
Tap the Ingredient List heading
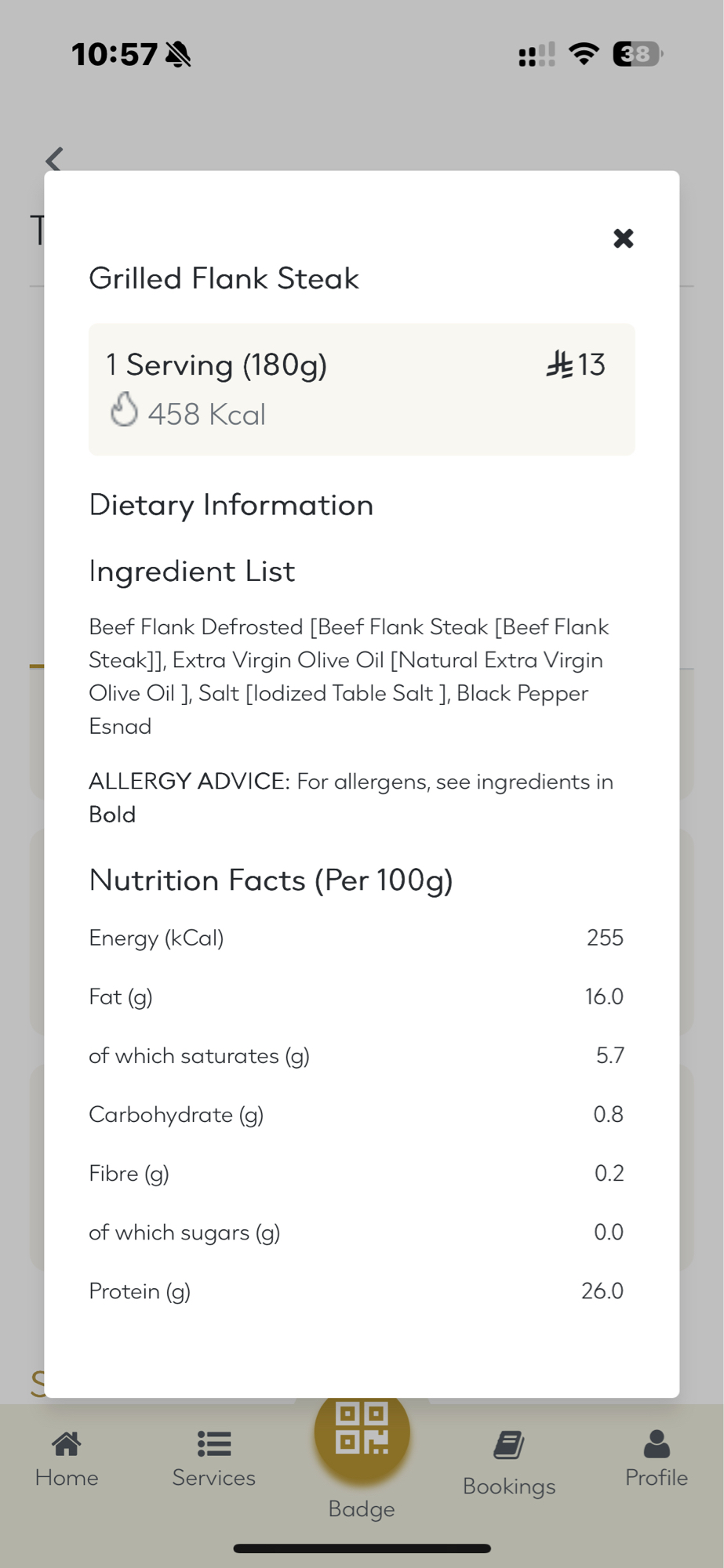coord(191,571)
